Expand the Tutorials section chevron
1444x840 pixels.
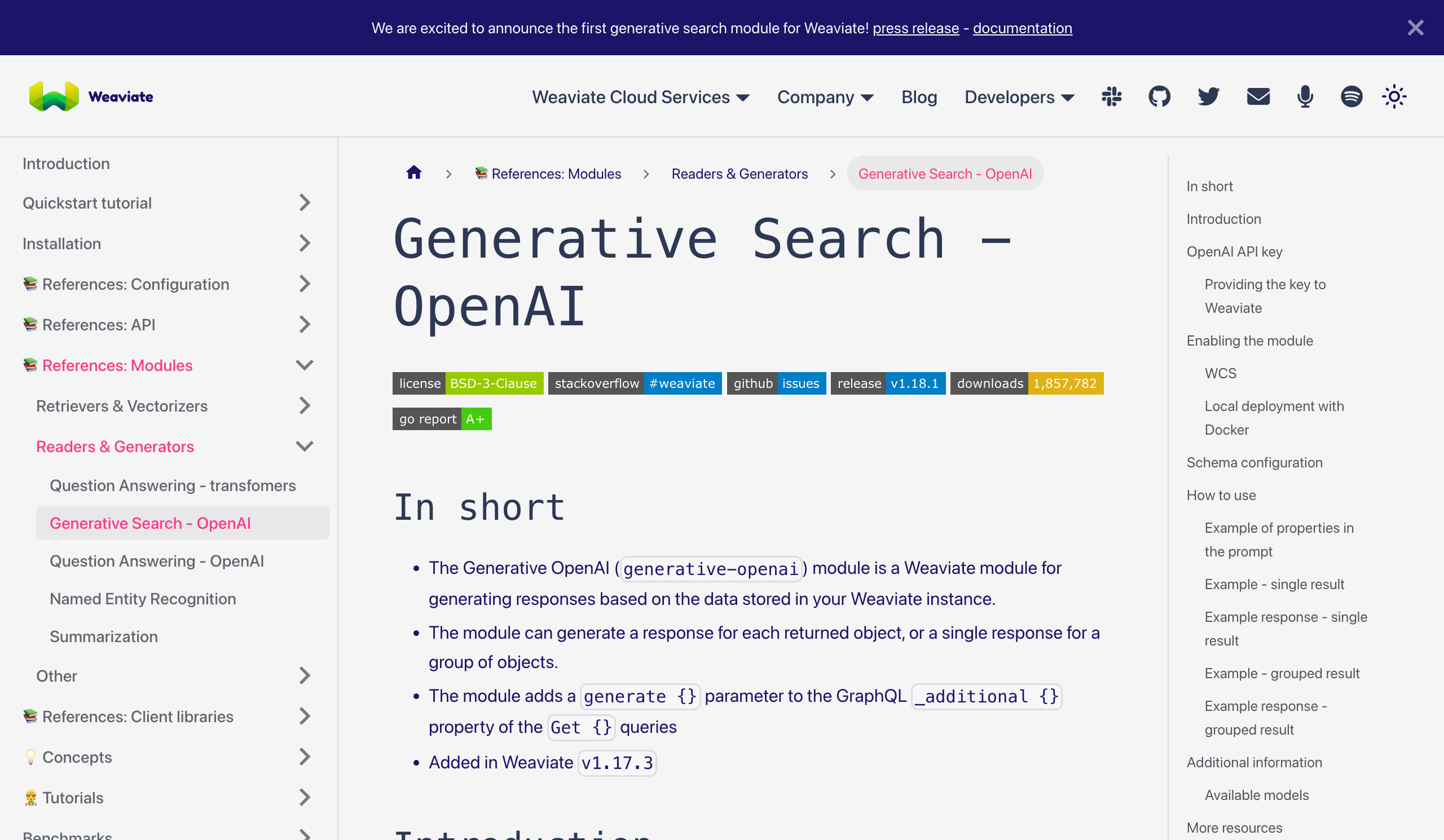[305, 798]
